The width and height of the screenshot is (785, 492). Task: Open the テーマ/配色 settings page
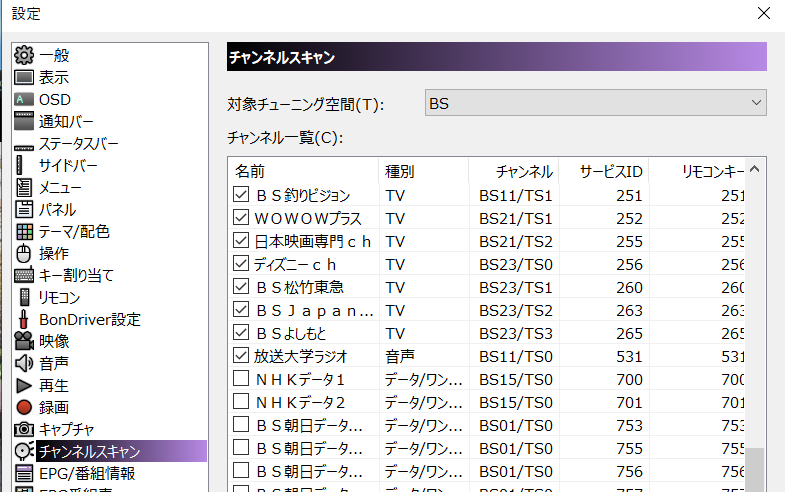(x=74, y=231)
